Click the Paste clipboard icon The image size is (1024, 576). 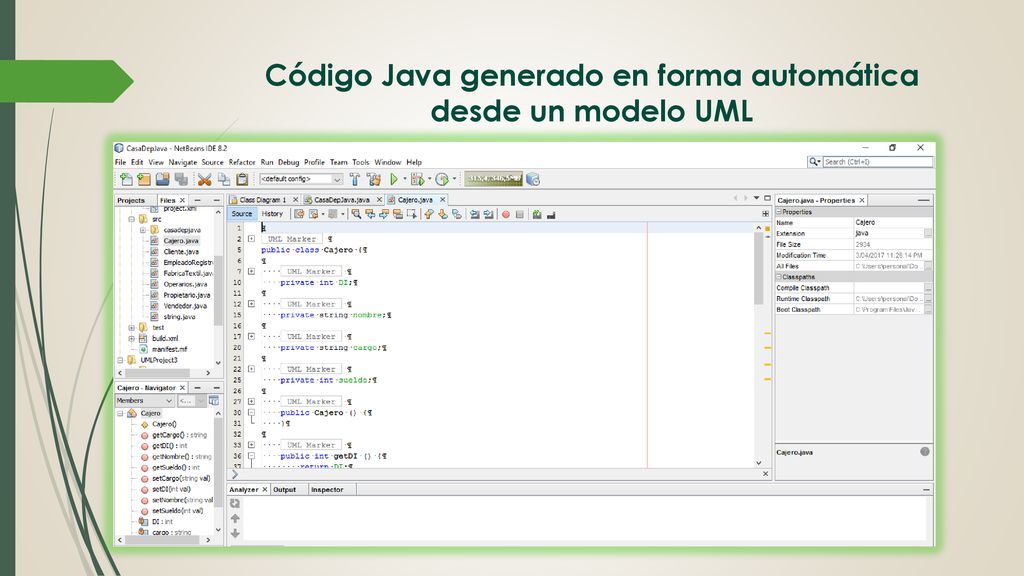tap(242, 179)
